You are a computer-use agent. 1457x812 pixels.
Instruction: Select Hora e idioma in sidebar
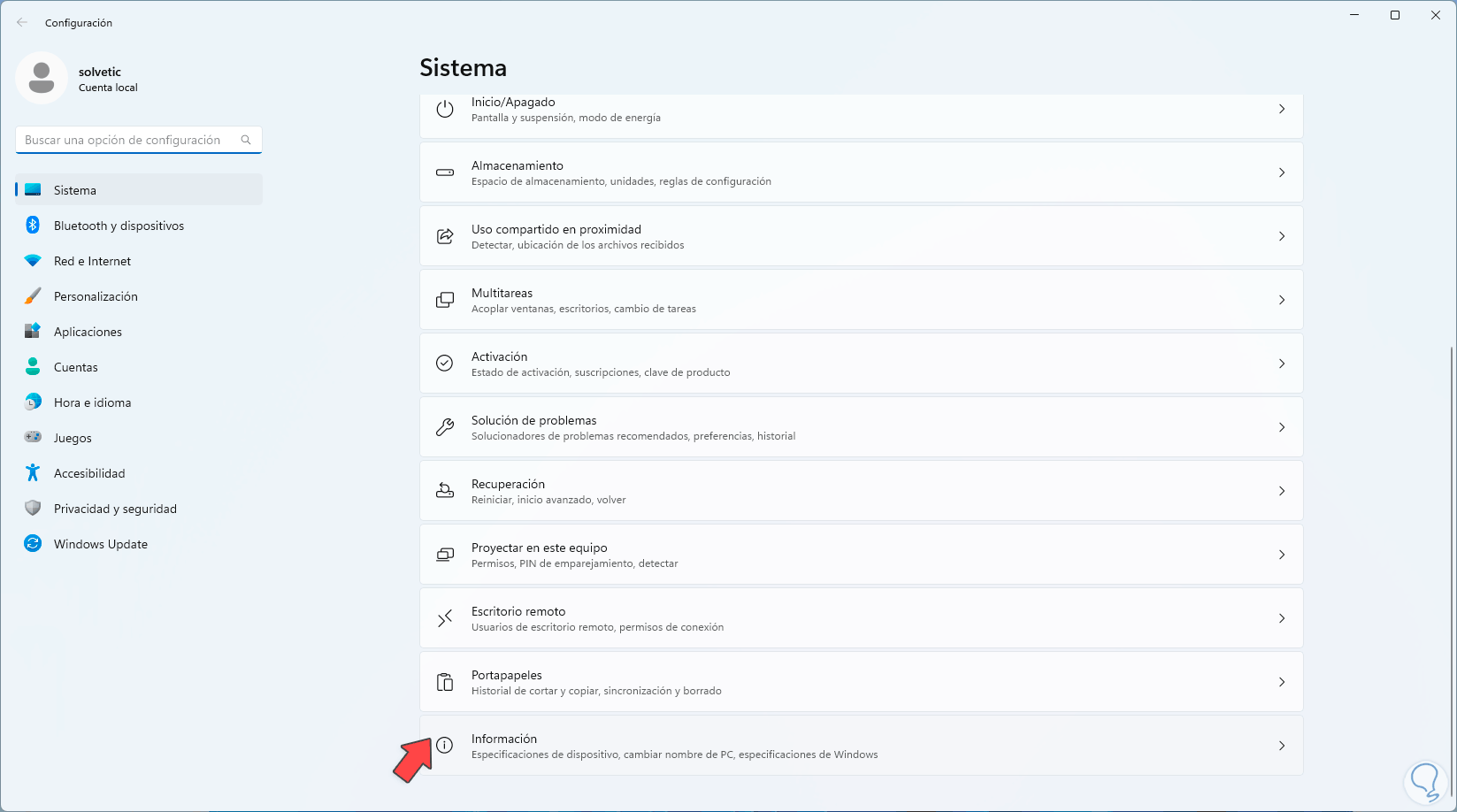click(x=92, y=402)
